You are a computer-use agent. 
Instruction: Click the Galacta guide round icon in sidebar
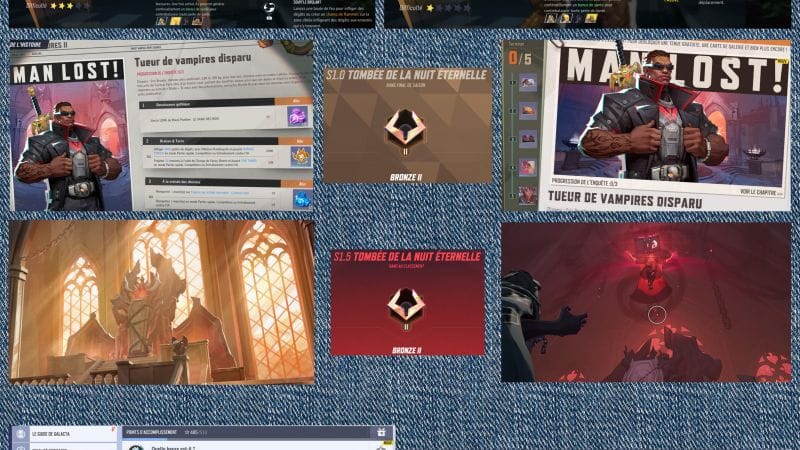(20, 434)
